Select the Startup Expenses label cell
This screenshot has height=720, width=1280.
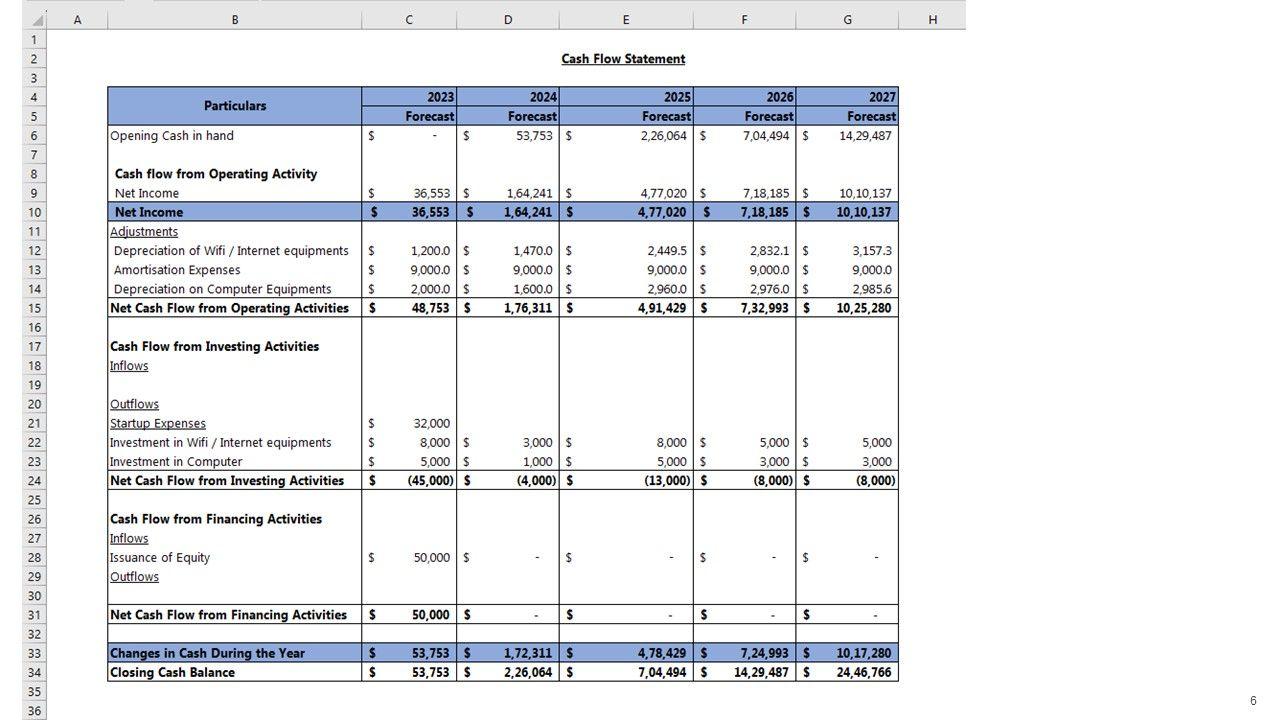[x=158, y=423]
